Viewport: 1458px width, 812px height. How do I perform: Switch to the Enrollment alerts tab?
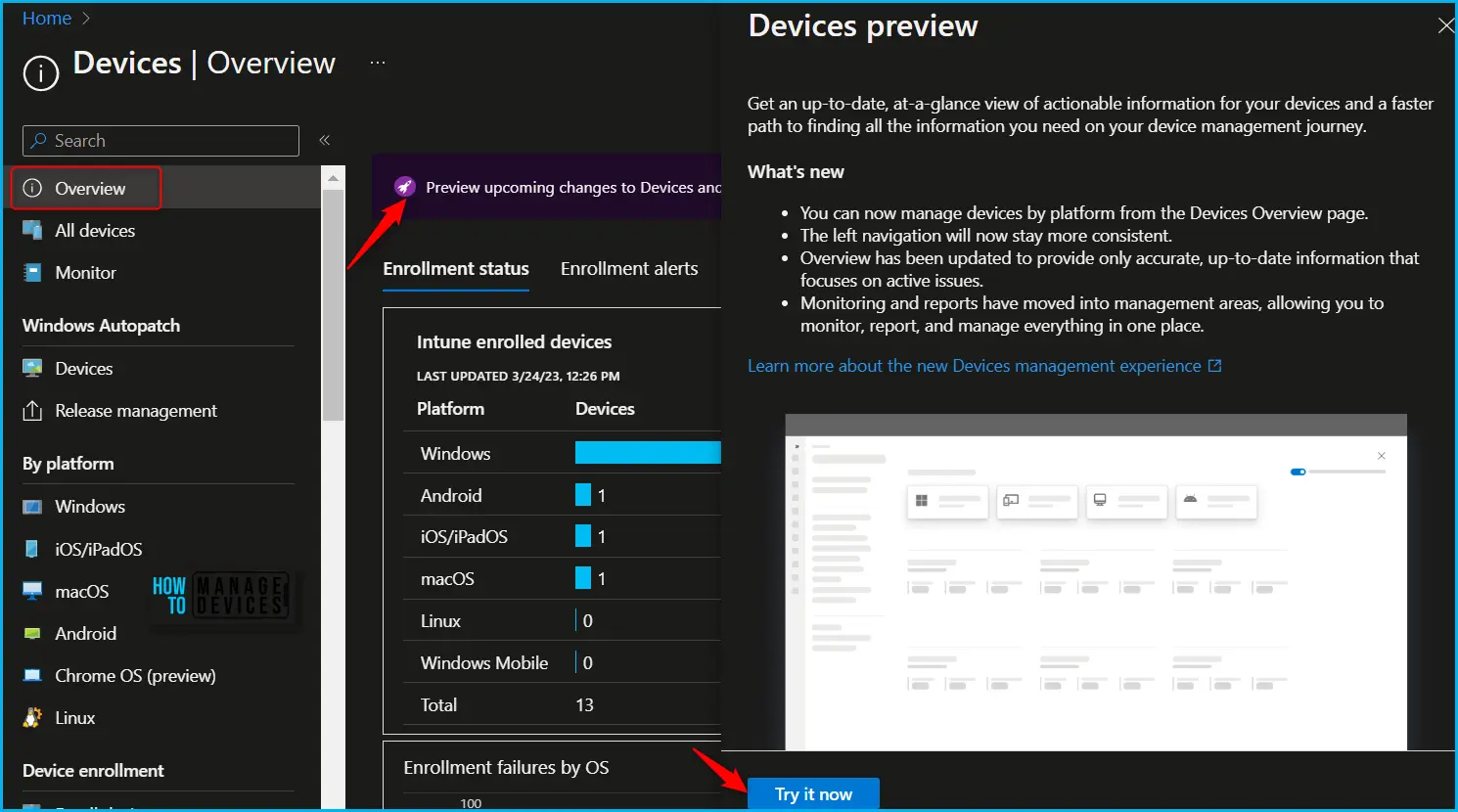point(629,269)
